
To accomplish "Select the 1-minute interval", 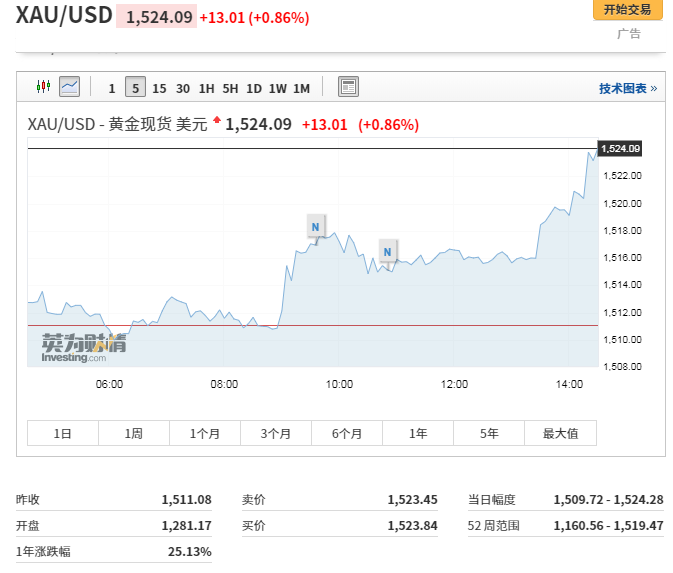I will [x=111, y=88].
